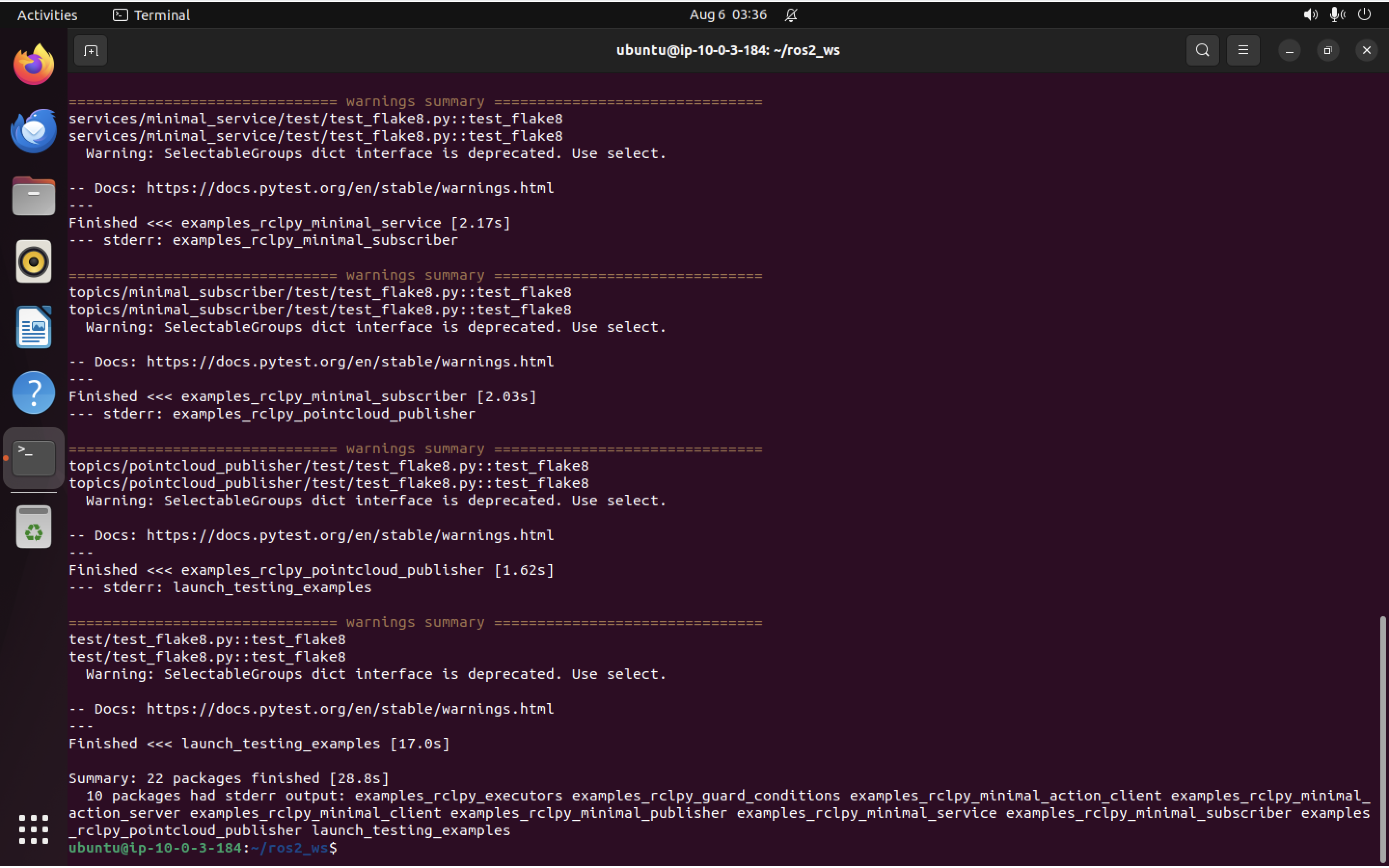Open a new terminal tab
This screenshot has height=868, width=1389.
[x=91, y=51]
